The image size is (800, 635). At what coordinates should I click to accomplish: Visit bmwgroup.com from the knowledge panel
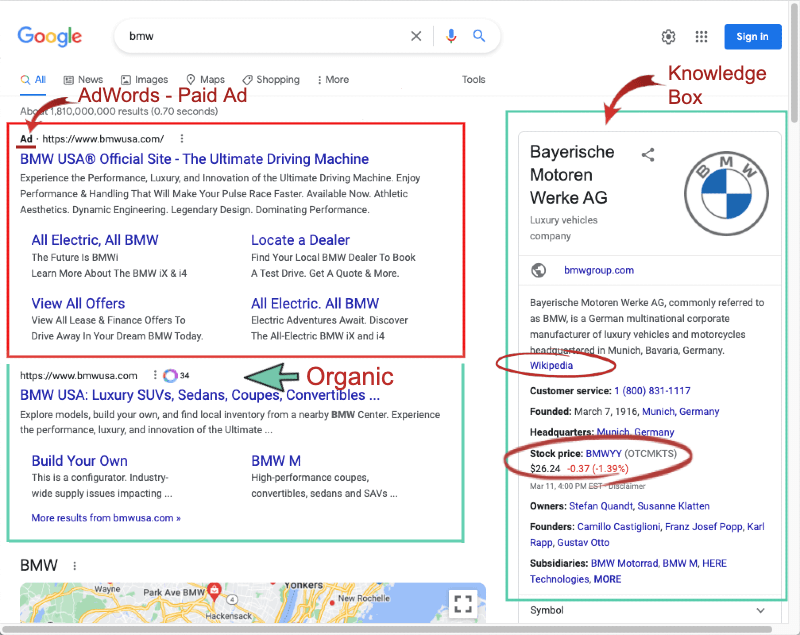click(598, 270)
